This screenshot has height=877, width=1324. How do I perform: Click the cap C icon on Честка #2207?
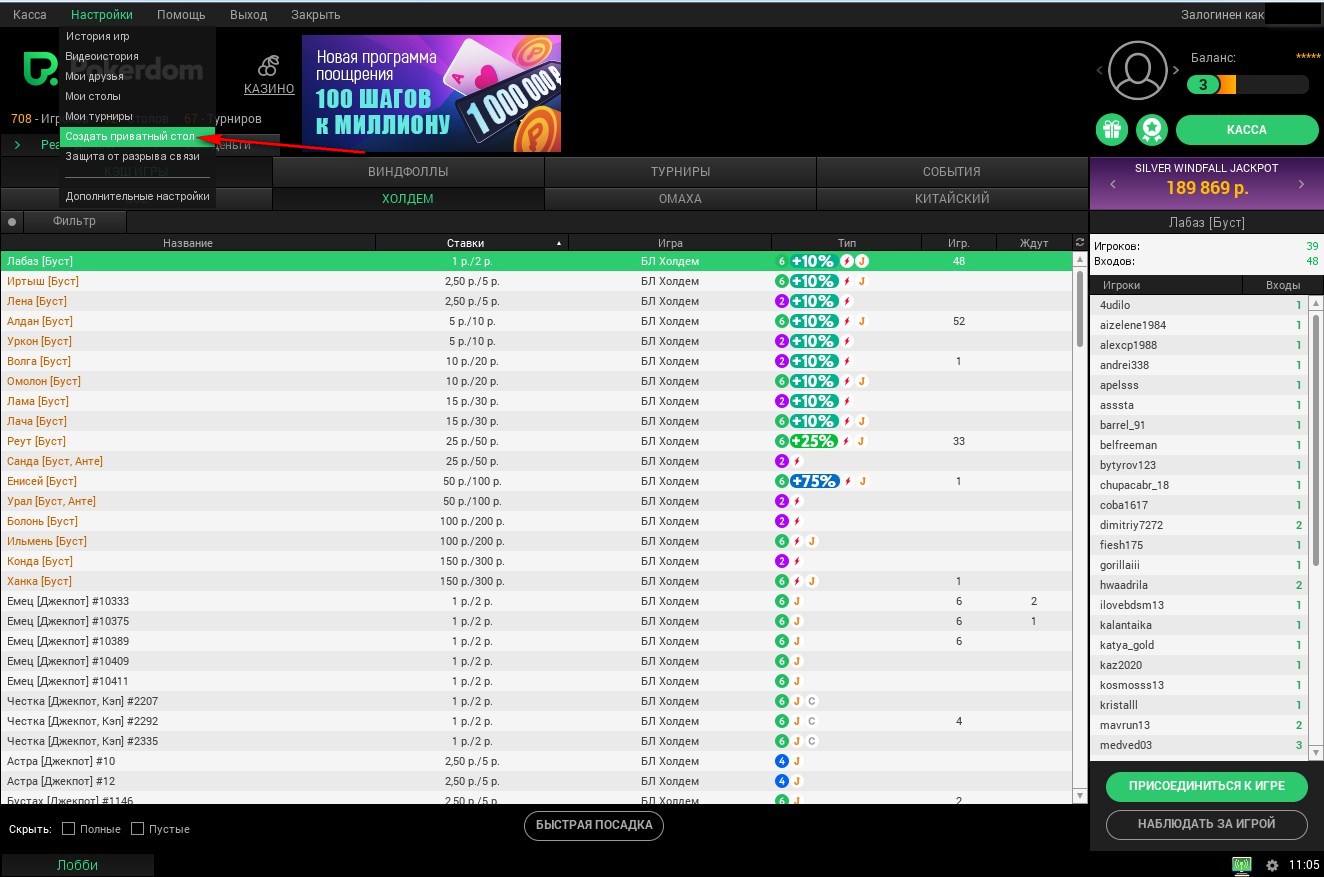[x=812, y=701]
